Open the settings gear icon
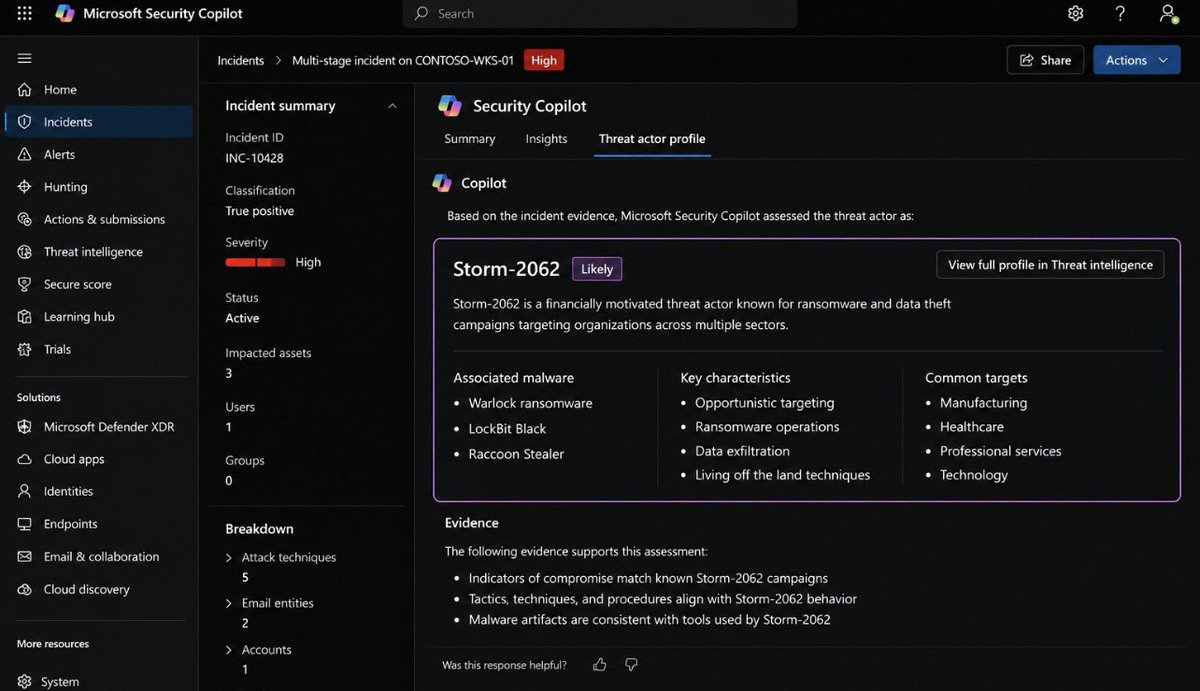Viewport: 1200px width, 691px height. 1076,14
